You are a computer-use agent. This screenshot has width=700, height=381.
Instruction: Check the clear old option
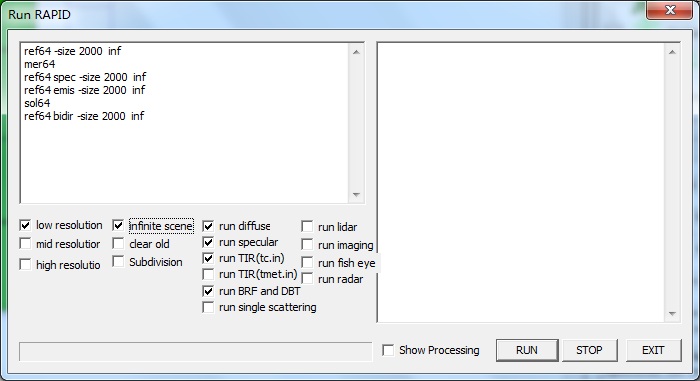(x=118, y=244)
